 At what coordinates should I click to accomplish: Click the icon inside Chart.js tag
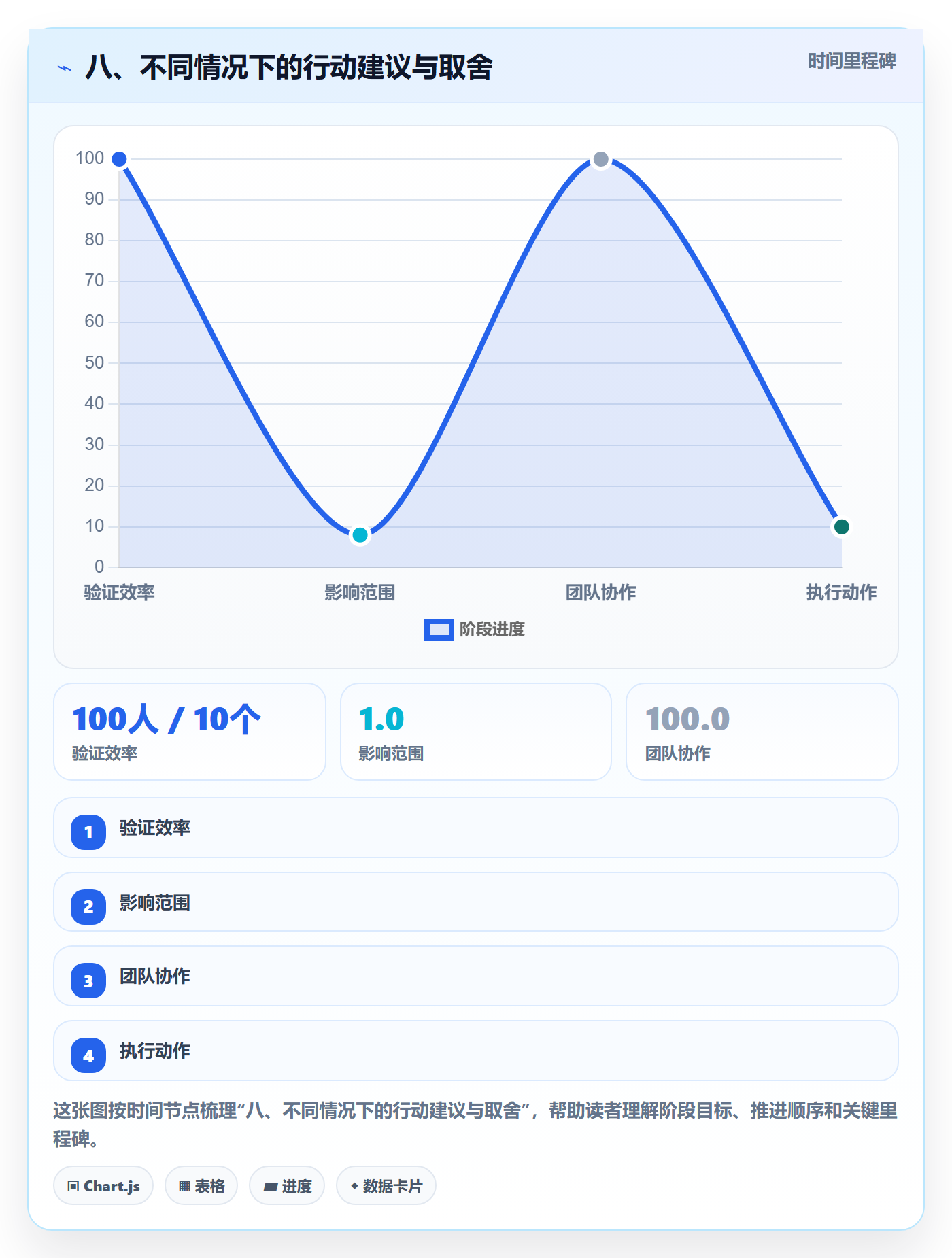(x=73, y=1187)
